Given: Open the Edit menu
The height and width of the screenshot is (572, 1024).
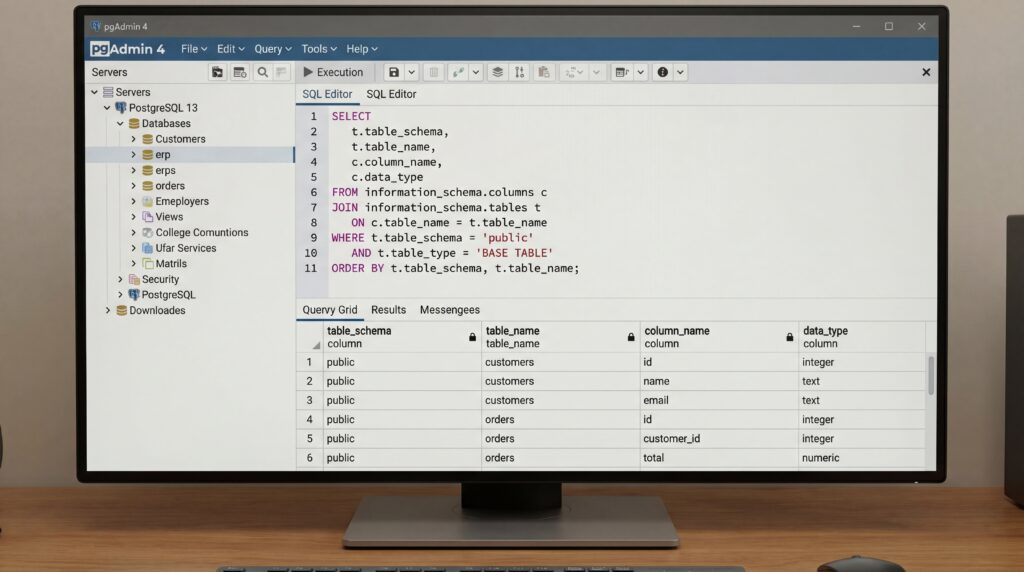Looking at the screenshot, I should (231, 49).
